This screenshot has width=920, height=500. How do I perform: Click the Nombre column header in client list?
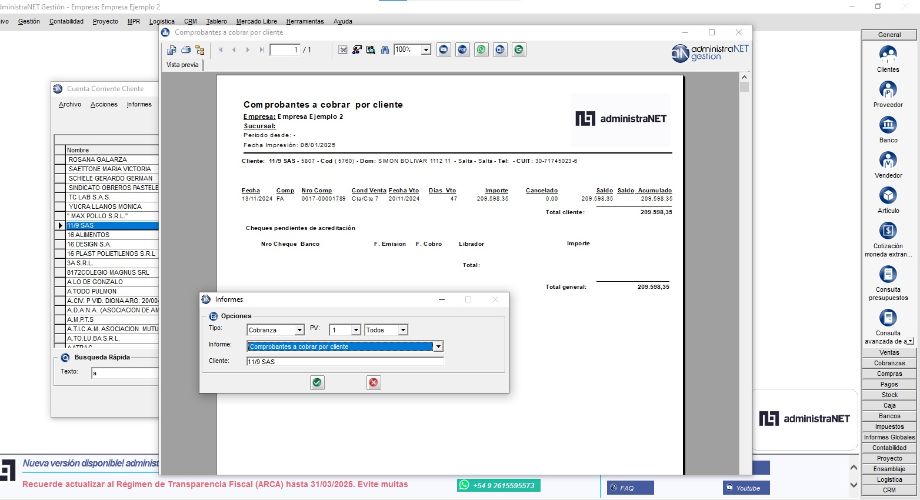pyautogui.click(x=112, y=150)
